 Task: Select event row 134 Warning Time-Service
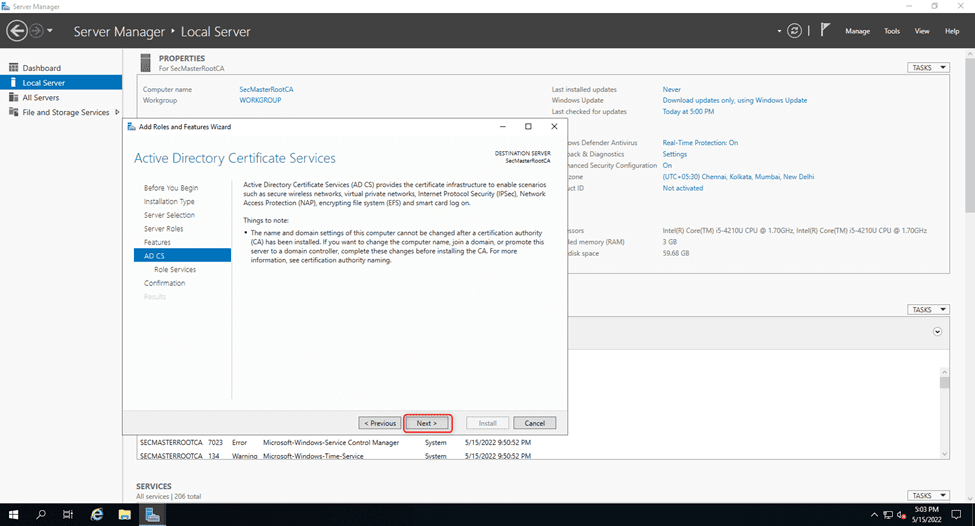(336, 456)
